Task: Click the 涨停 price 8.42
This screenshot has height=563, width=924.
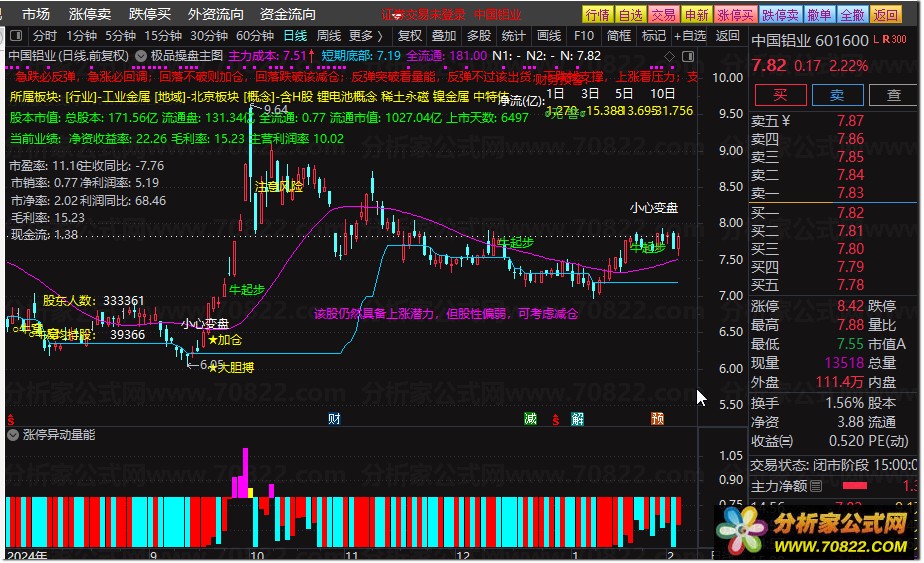Action: tap(850, 305)
